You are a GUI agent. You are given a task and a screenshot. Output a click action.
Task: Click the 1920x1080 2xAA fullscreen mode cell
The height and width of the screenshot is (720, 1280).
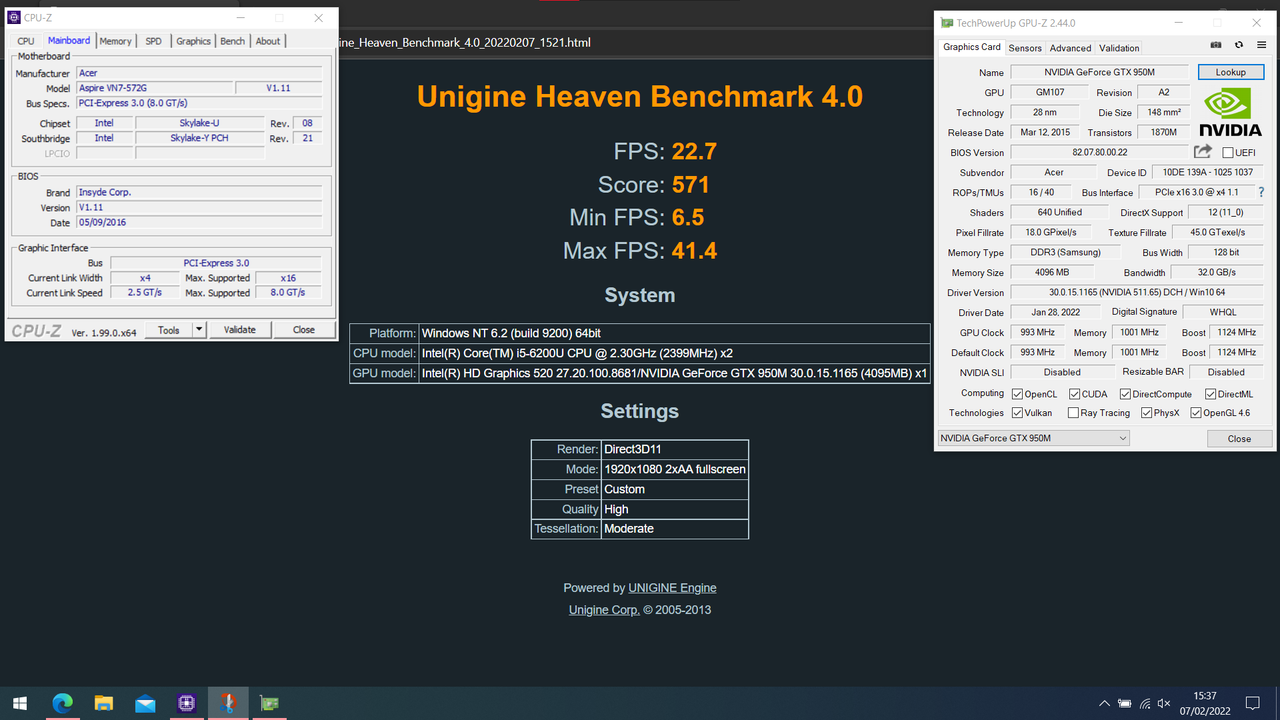click(674, 469)
